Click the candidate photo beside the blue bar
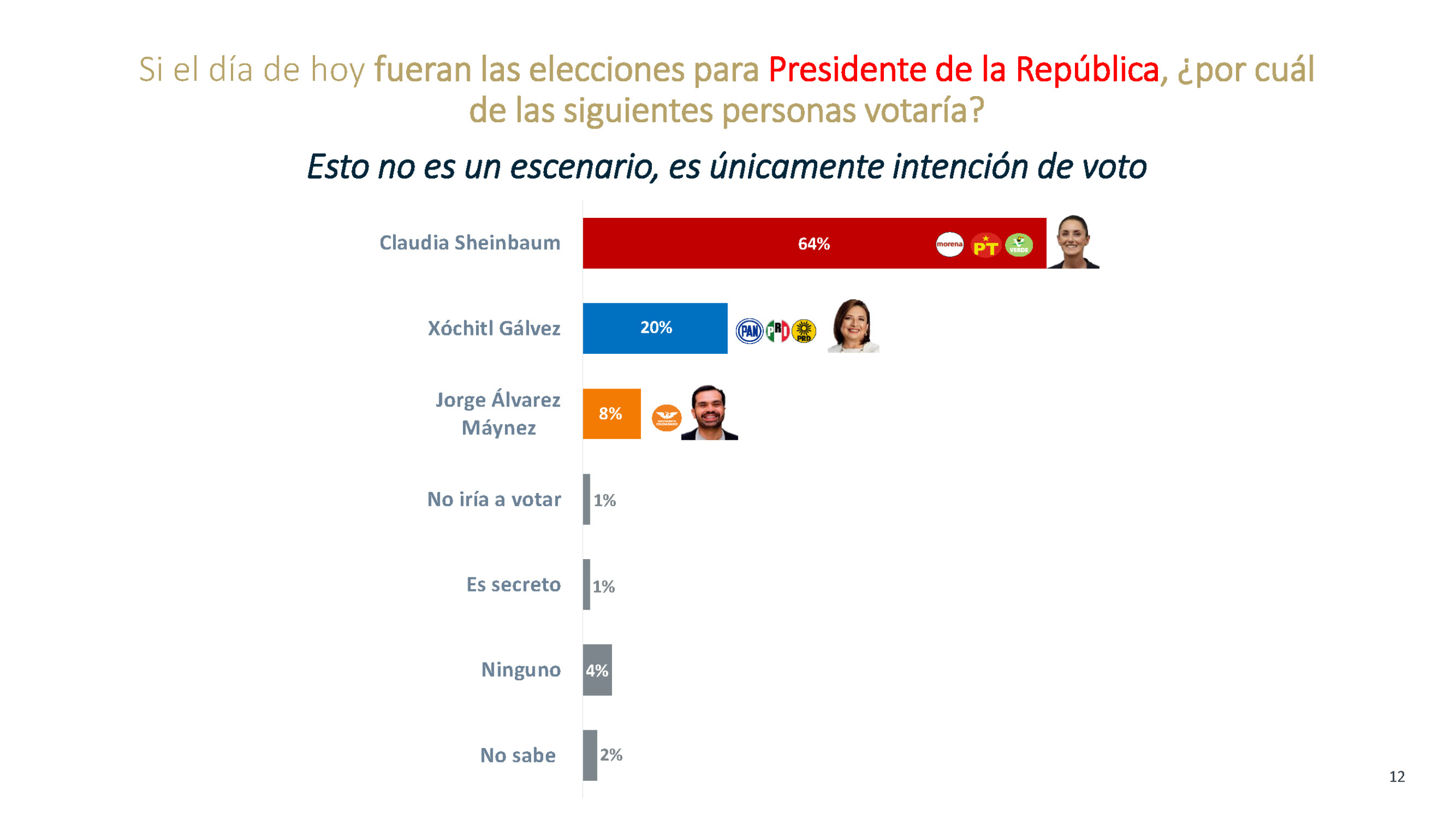Viewport: 1456px width, 819px height. (x=853, y=326)
